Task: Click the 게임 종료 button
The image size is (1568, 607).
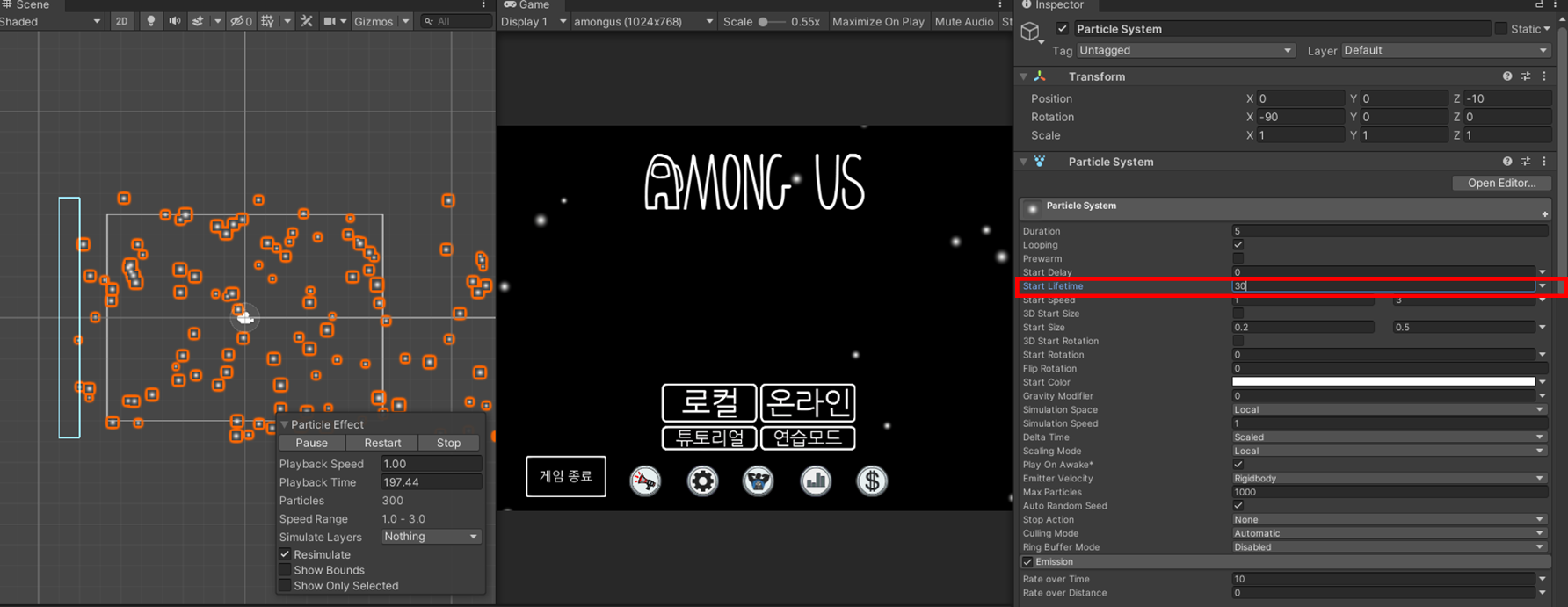Action: [x=566, y=476]
